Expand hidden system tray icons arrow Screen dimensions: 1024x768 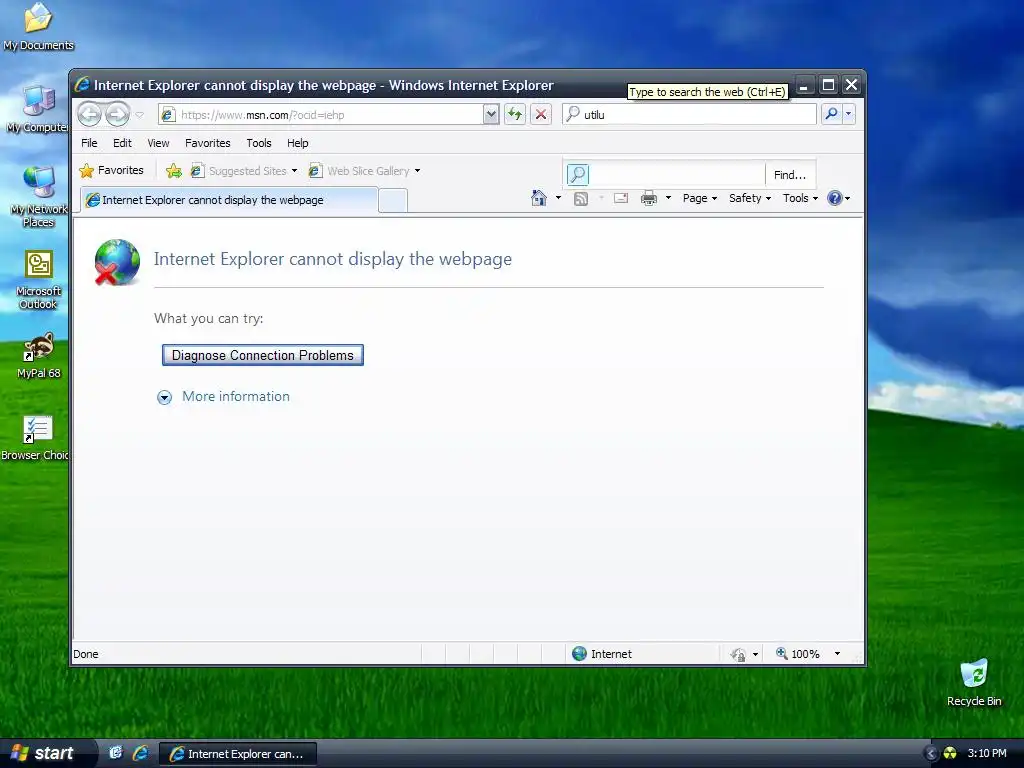931,754
